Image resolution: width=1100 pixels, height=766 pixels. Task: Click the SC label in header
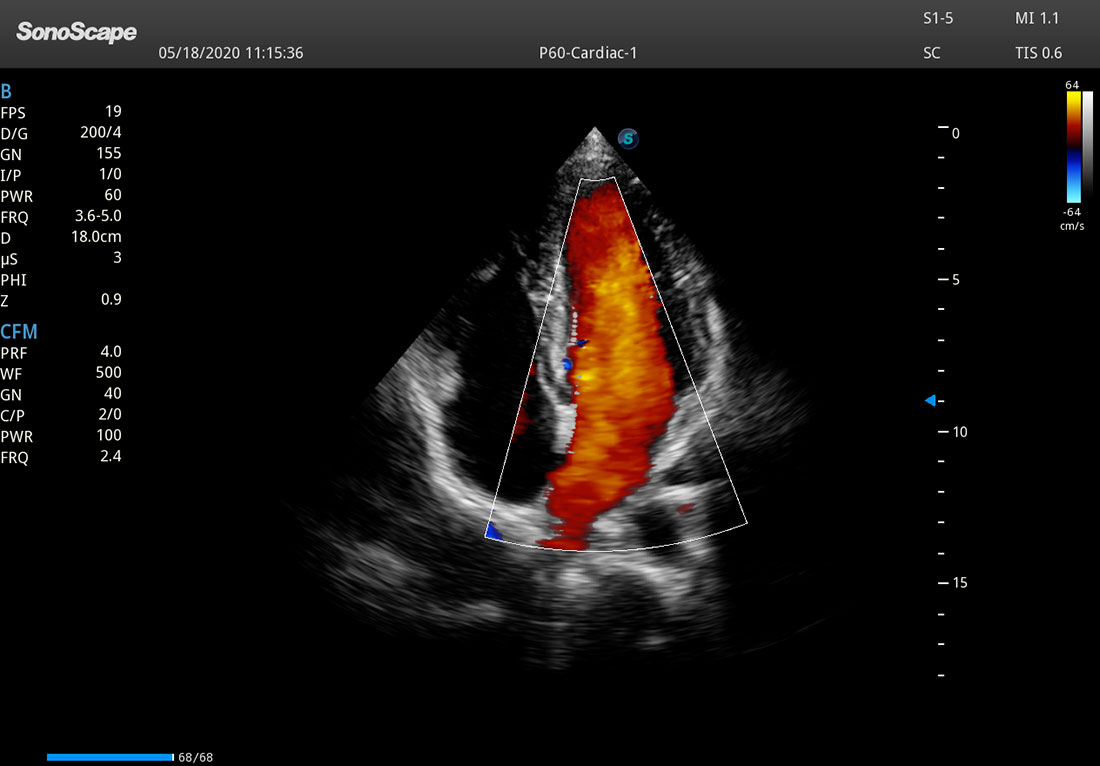932,53
